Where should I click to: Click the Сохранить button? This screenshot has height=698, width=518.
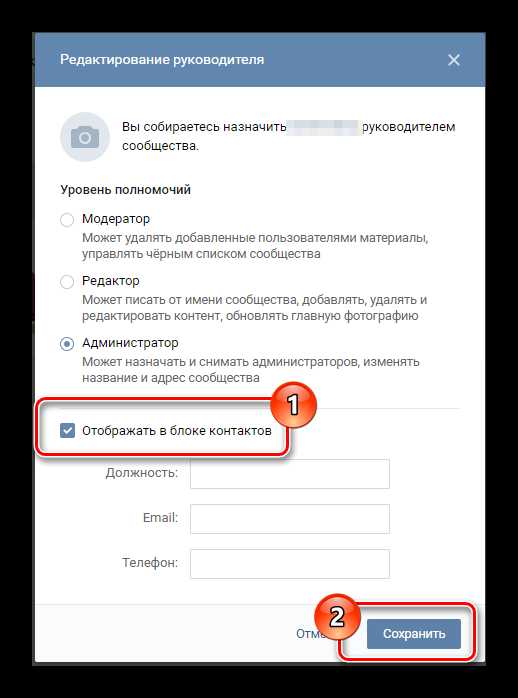click(414, 633)
